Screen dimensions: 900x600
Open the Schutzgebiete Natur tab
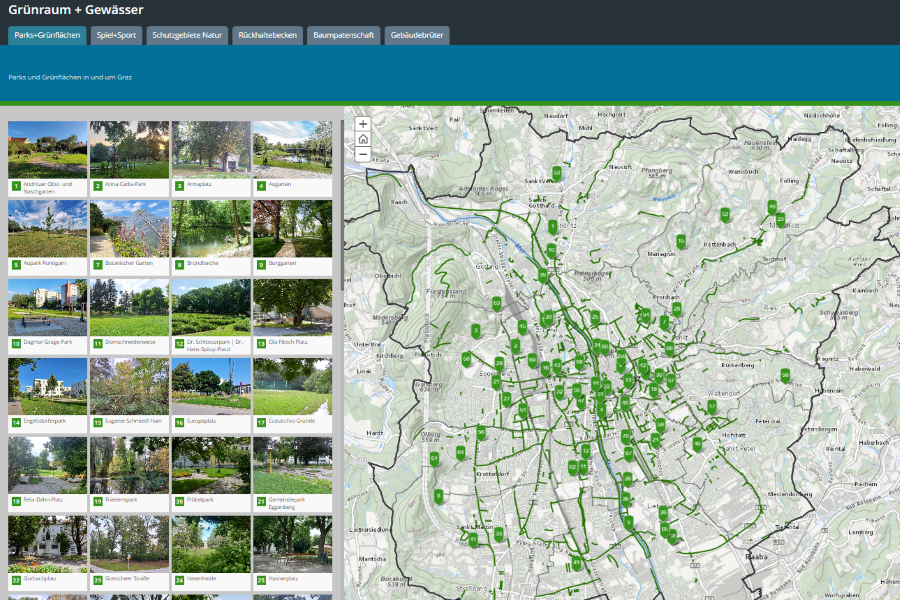click(x=187, y=35)
